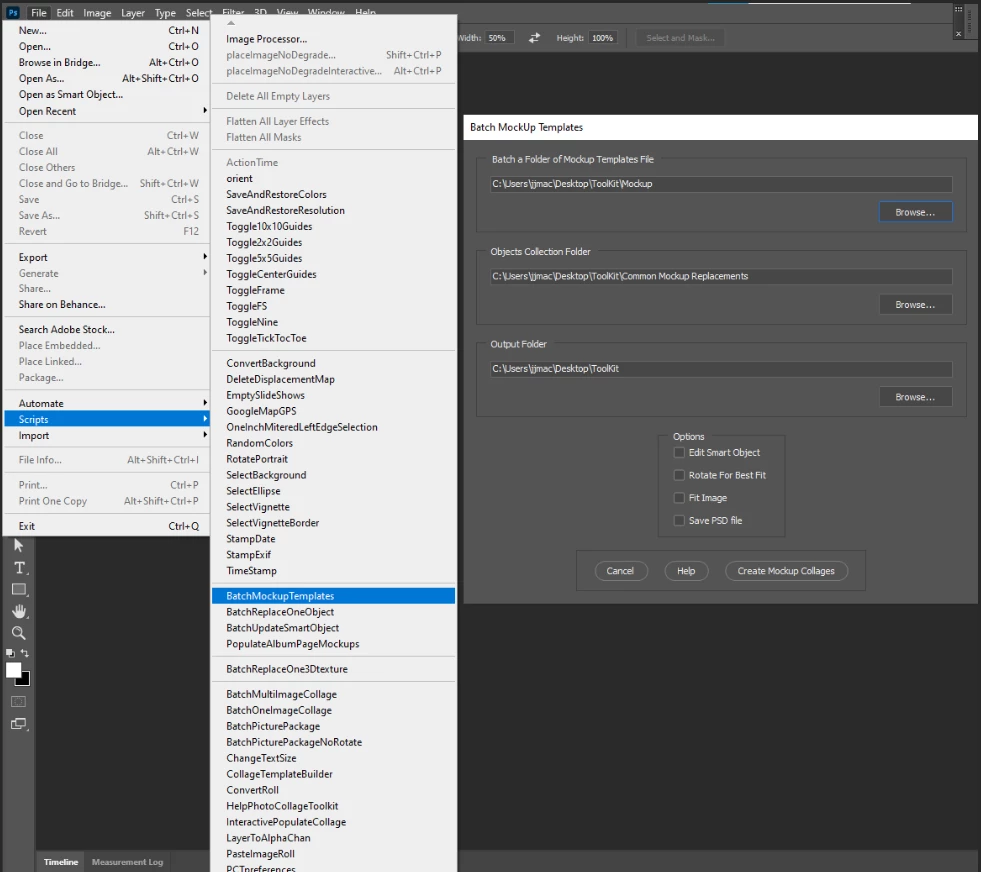Browse for Objects Collection Folder
This screenshot has width=981, height=872.
point(915,305)
